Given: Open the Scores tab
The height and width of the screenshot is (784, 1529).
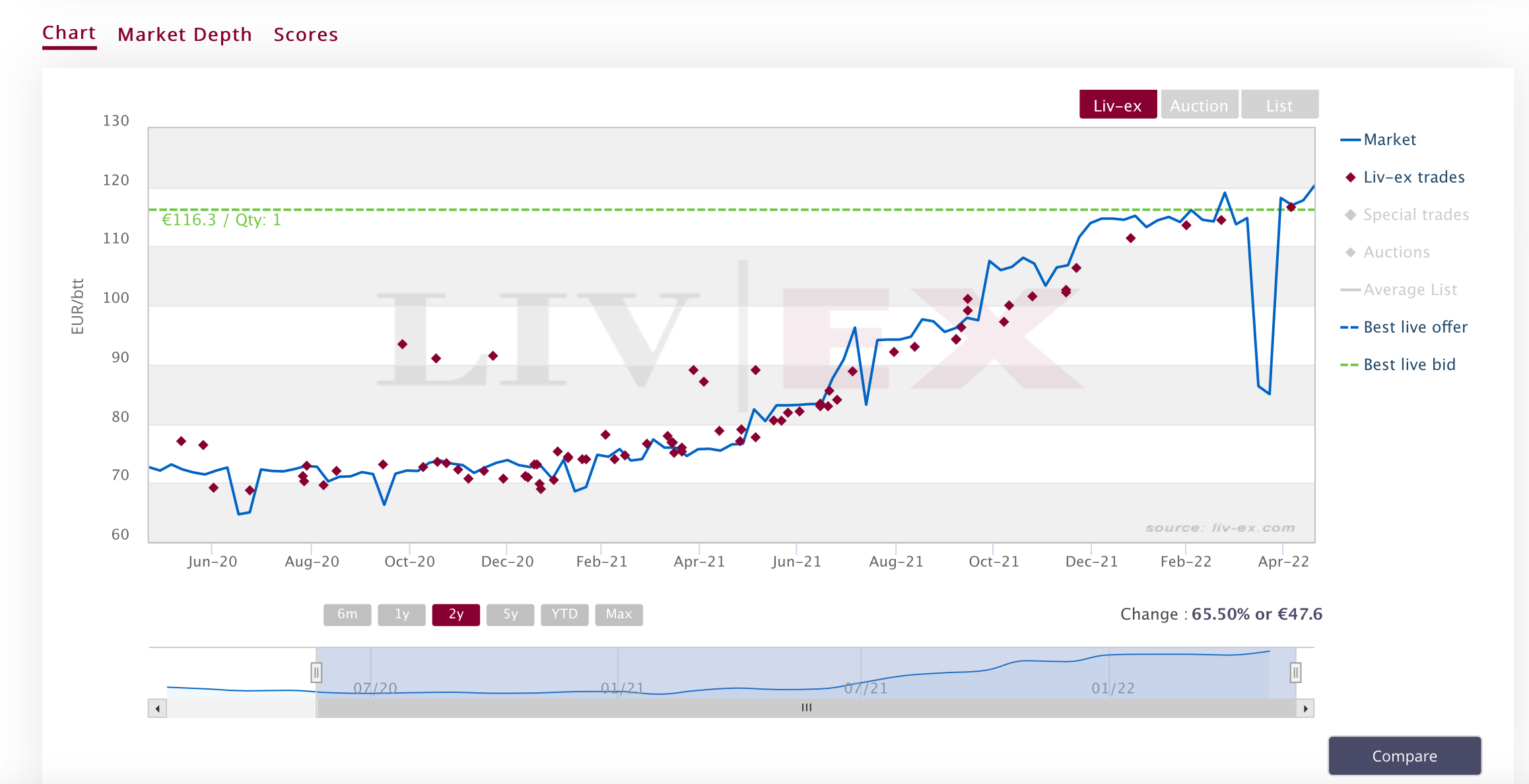Looking at the screenshot, I should click(x=306, y=34).
